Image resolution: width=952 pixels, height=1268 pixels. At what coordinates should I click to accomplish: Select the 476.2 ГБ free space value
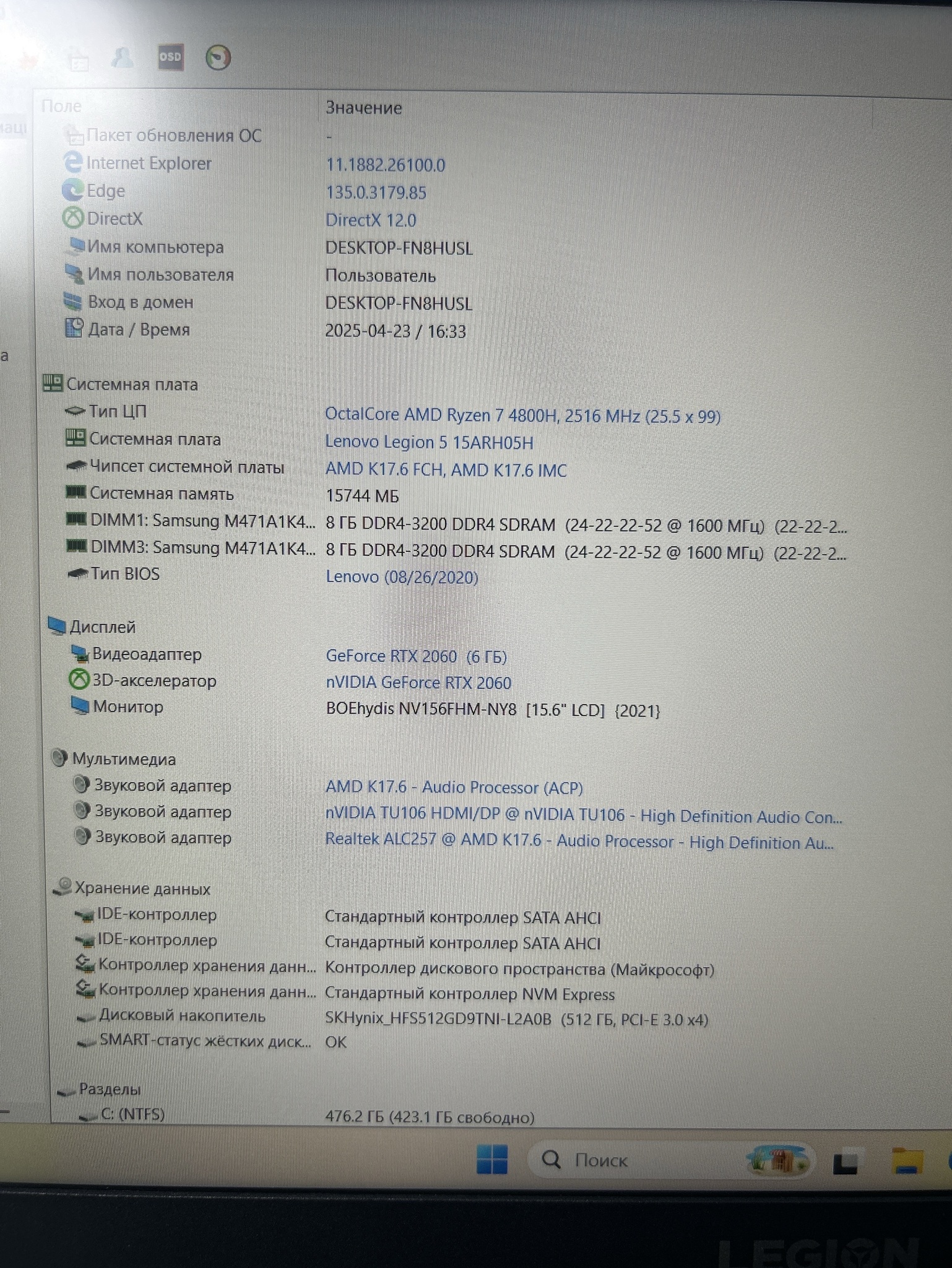point(430,1117)
